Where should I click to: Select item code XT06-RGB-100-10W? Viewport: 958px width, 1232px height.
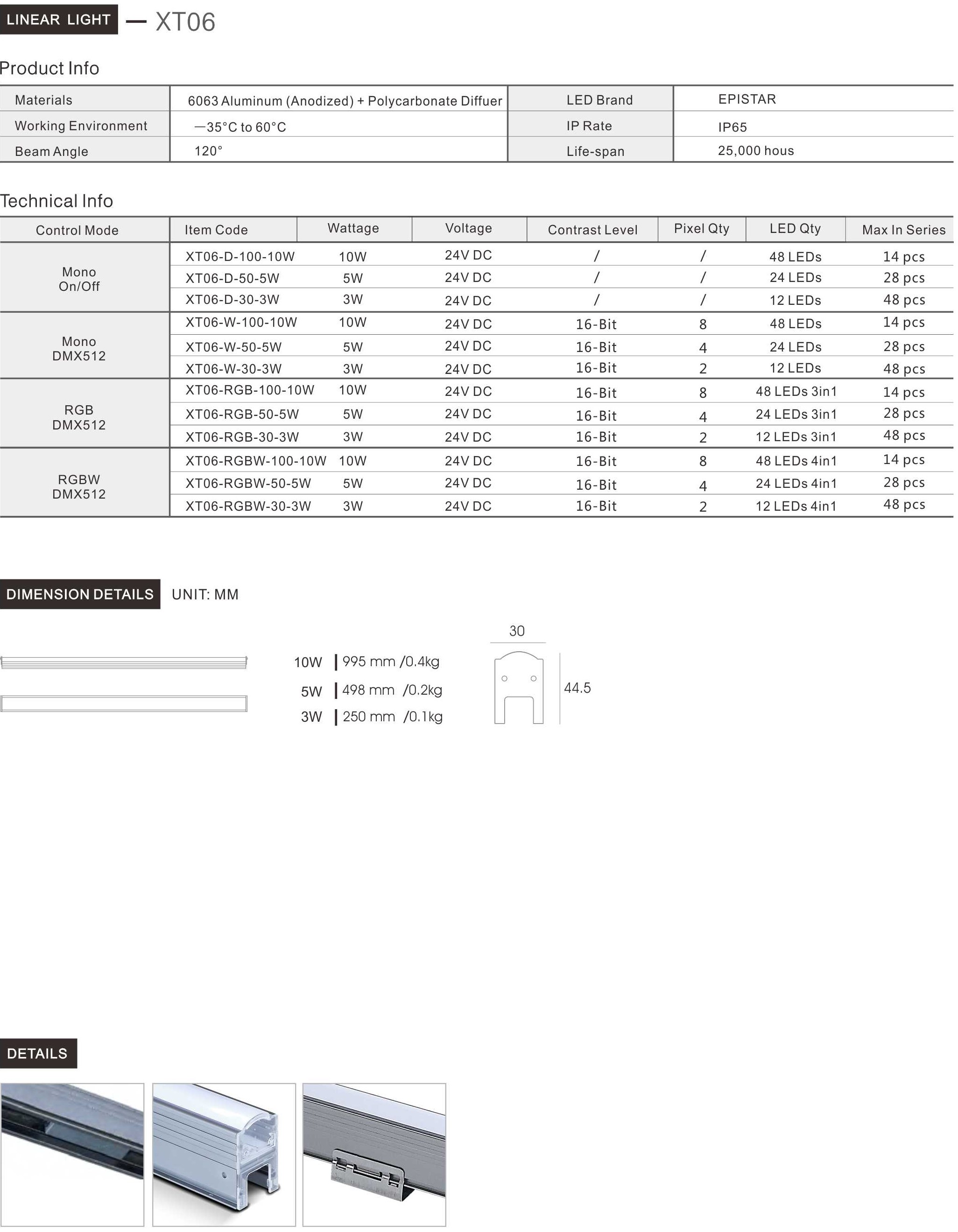[250, 390]
